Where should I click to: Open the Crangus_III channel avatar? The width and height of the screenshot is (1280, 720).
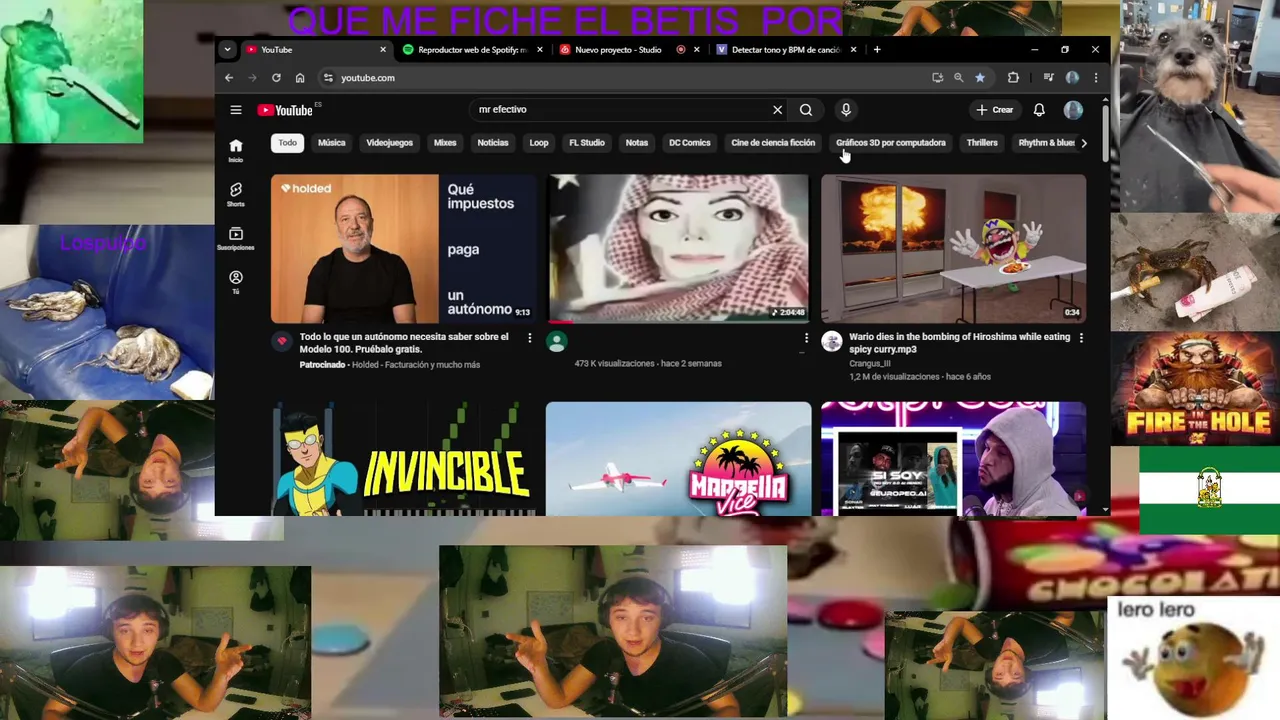coord(832,342)
